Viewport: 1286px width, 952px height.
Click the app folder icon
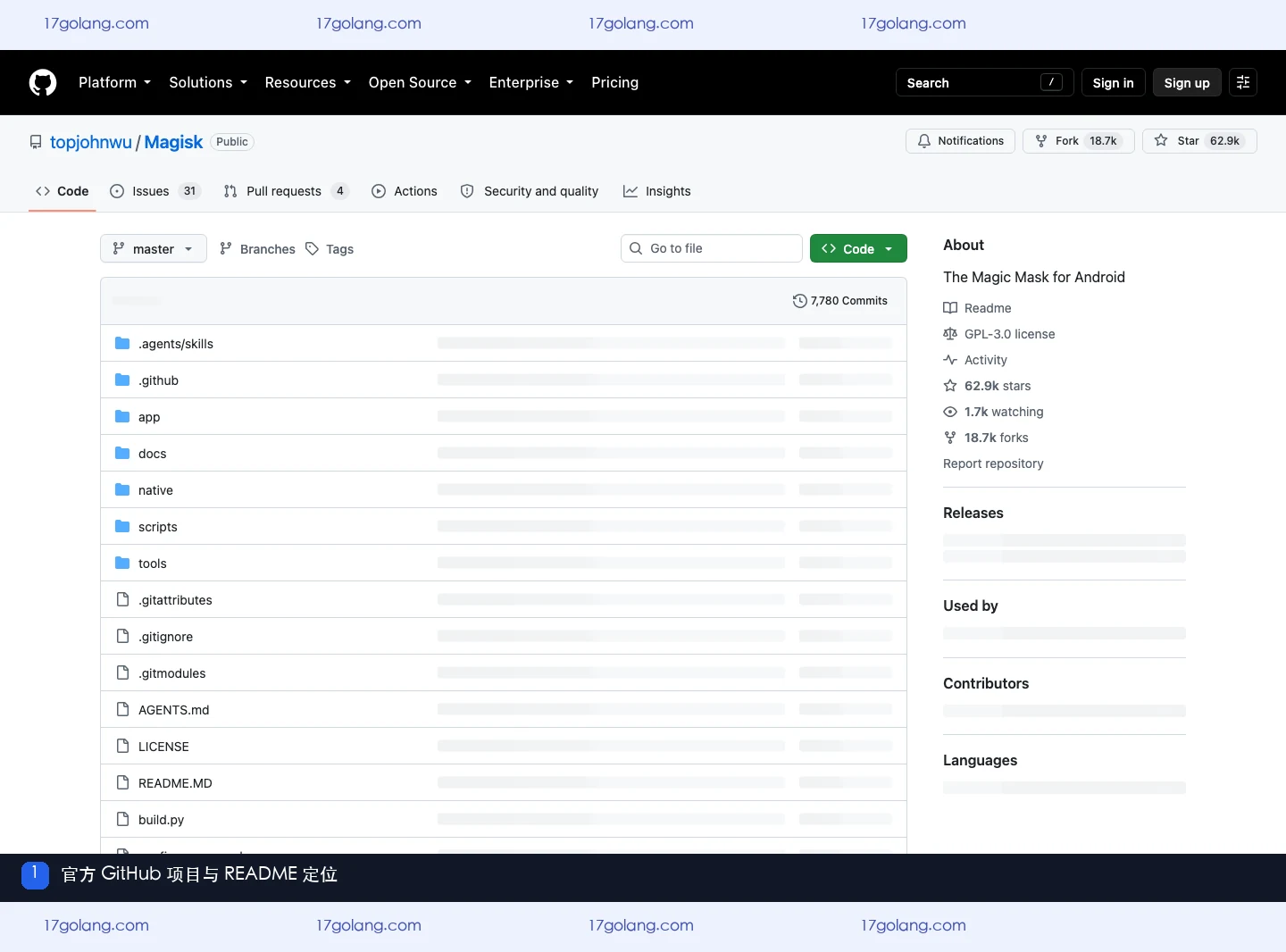click(x=122, y=417)
